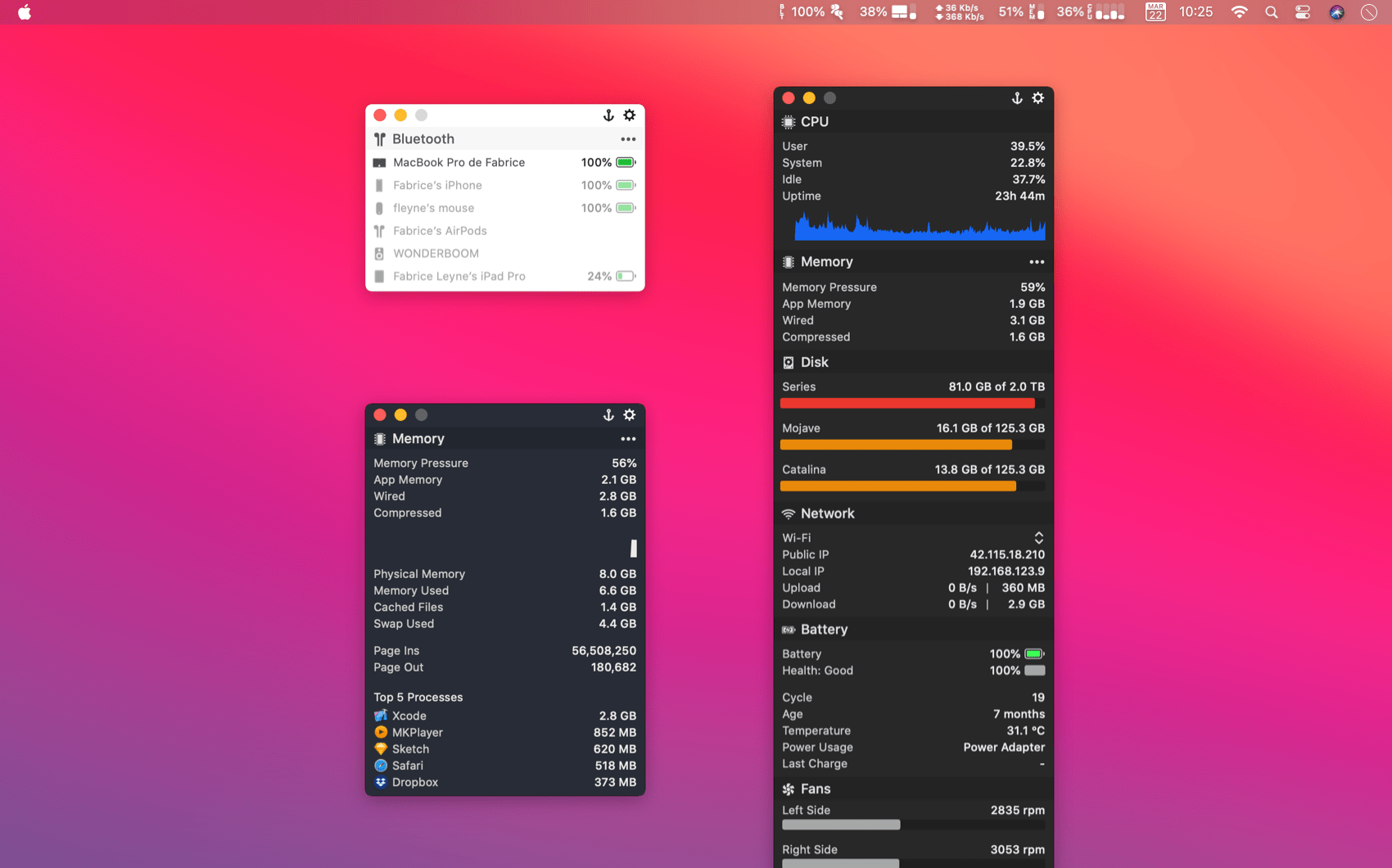
Task: Select Fabrice's AirPods in the Bluetooth list
Action: tap(439, 231)
